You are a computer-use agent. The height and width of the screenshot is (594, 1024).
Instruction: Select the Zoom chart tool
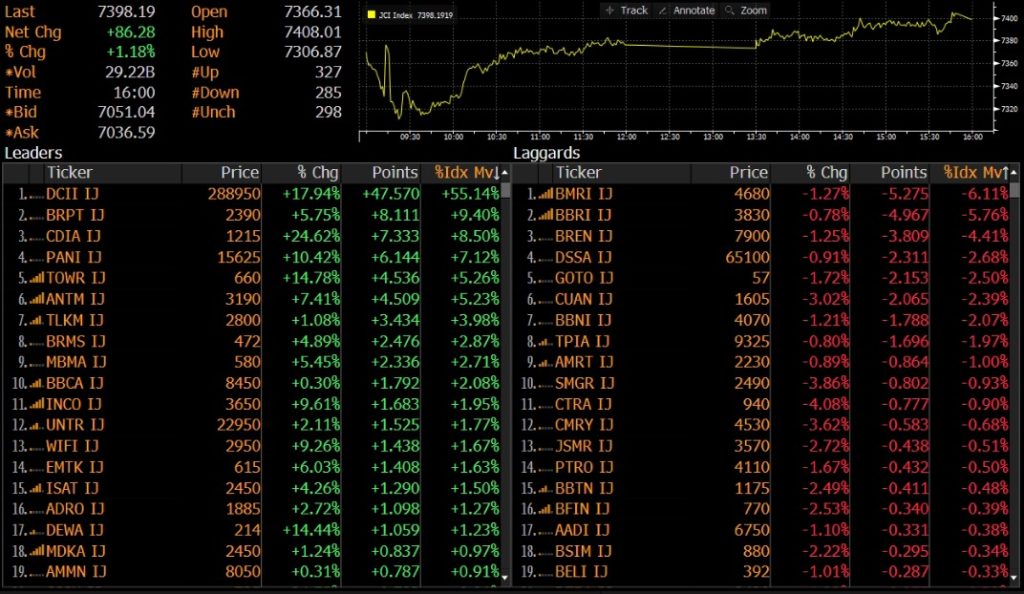tap(746, 10)
